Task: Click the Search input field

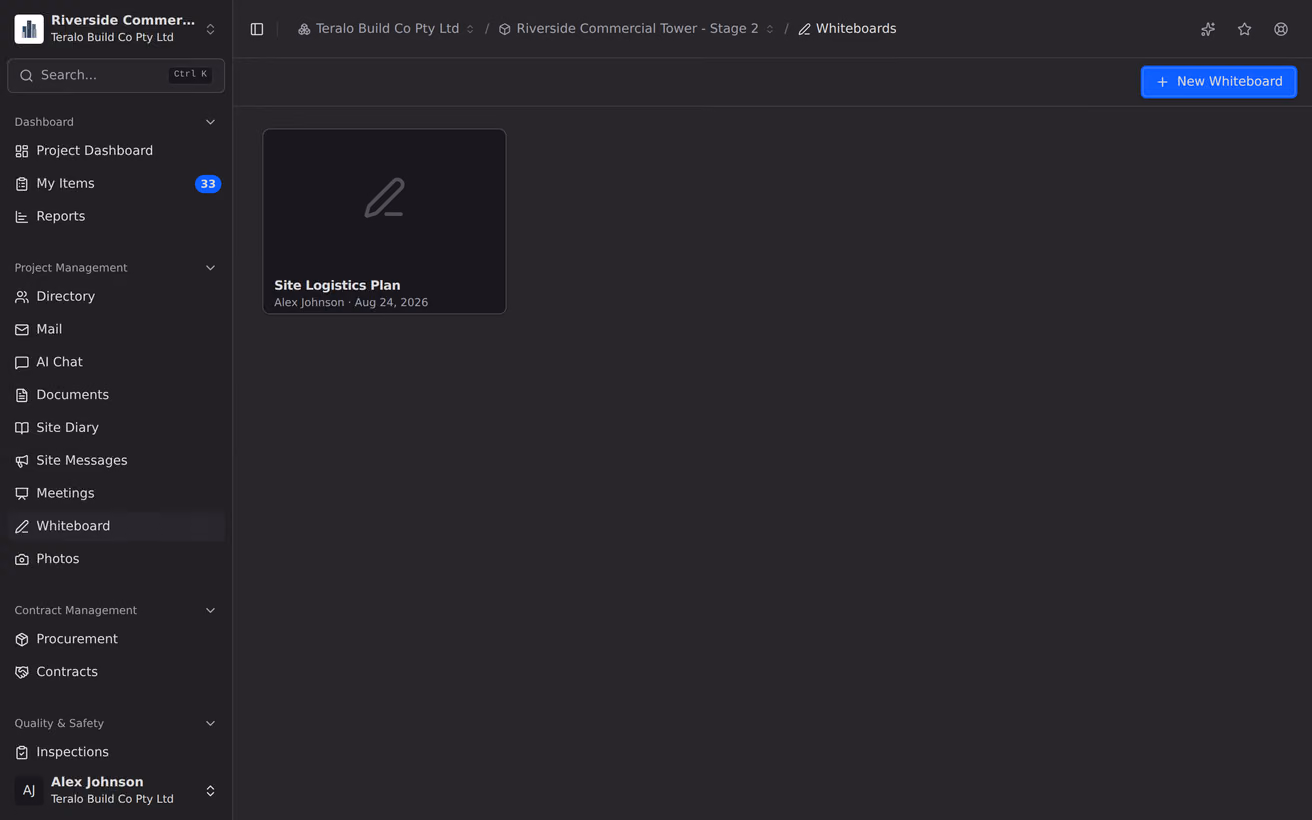Action: tap(116, 75)
